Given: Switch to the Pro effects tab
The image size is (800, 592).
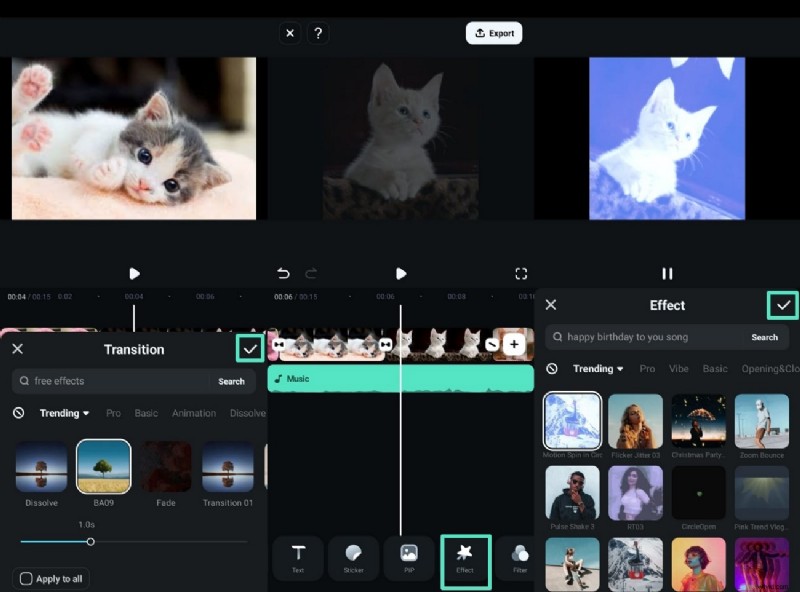Looking at the screenshot, I should (647, 368).
